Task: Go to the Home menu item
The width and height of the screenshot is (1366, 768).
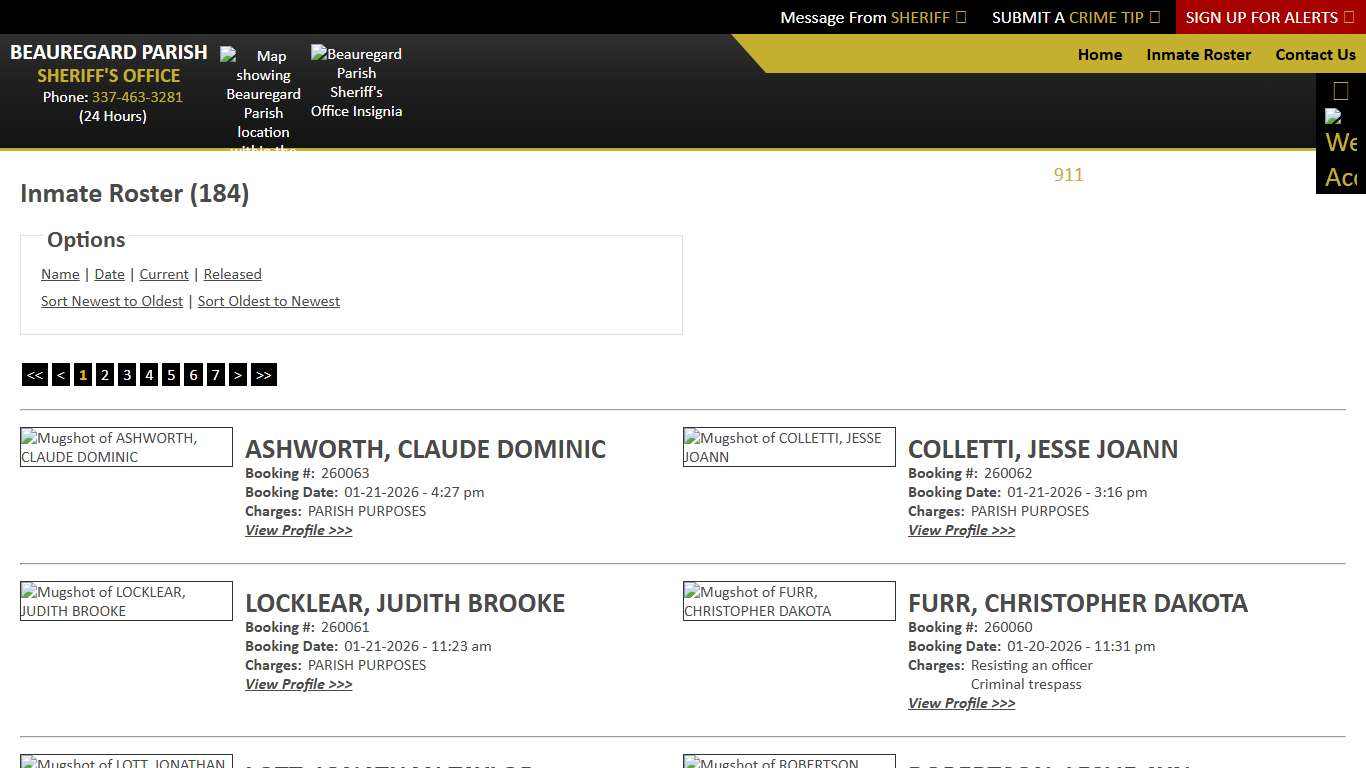Action: tap(1099, 55)
